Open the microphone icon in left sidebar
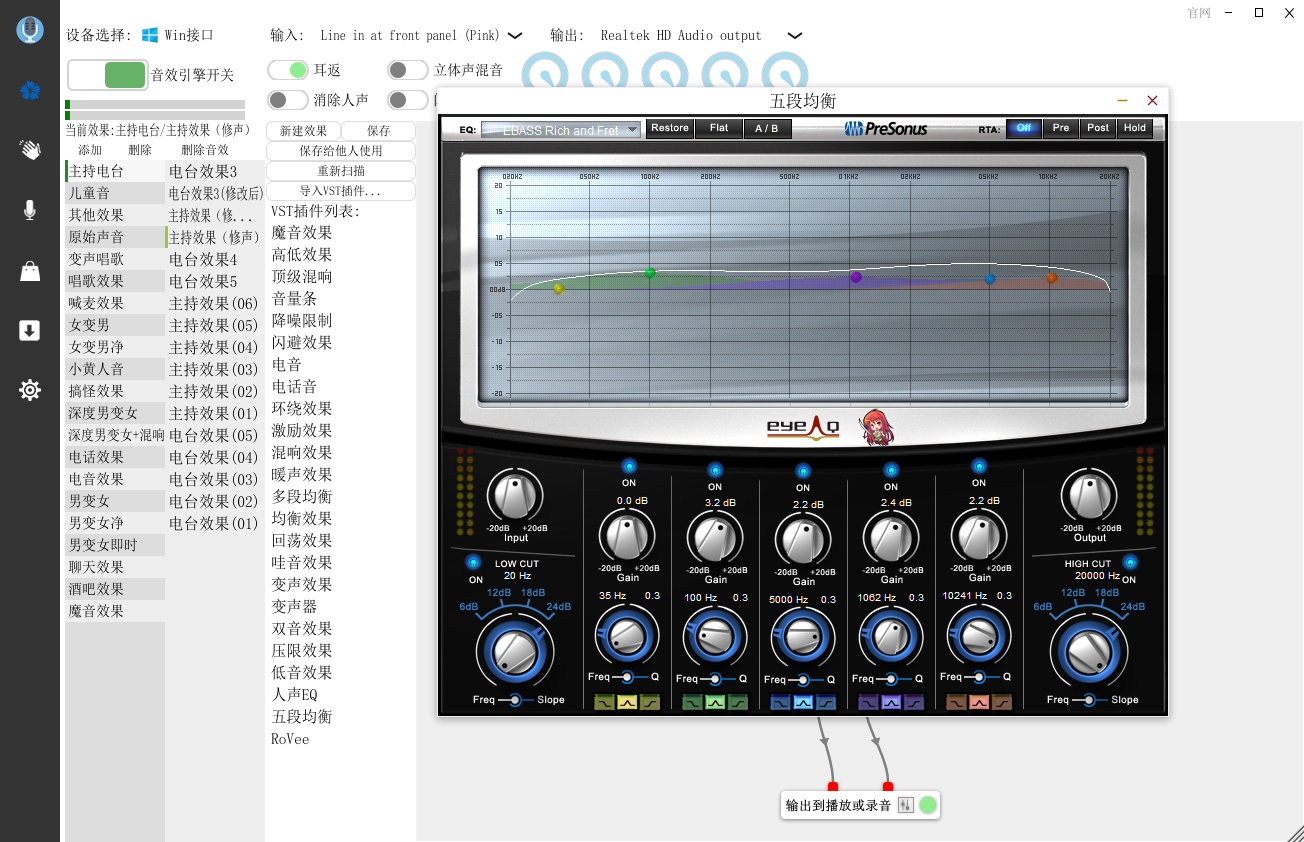 [30, 210]
